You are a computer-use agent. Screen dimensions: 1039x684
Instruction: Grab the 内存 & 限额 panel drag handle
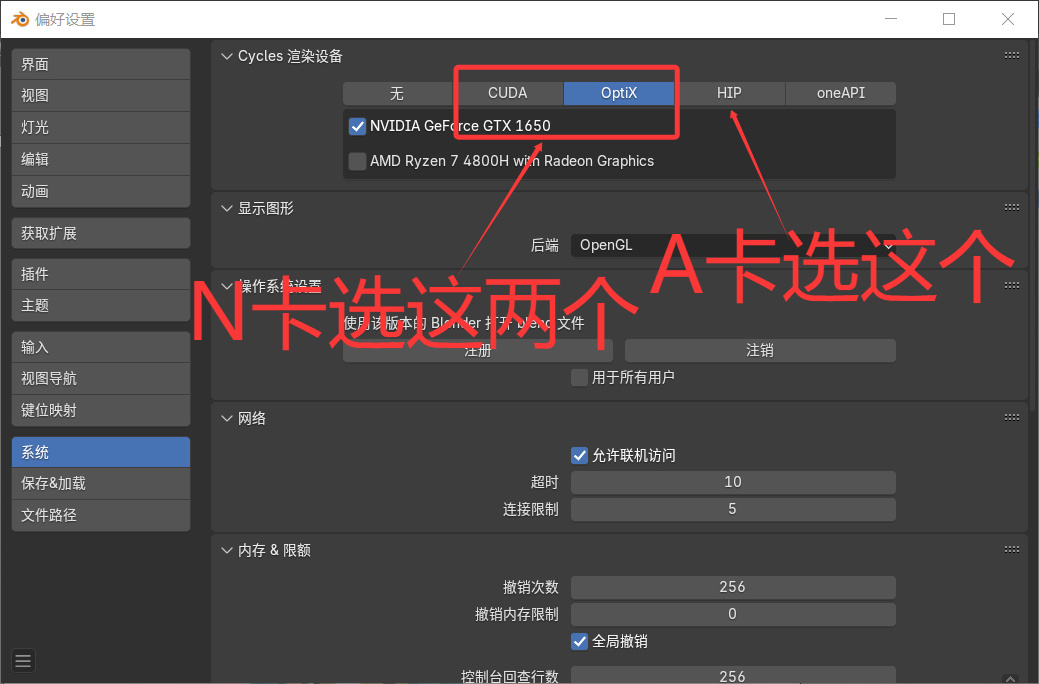pyautogui.click(x=1012, y=549)
